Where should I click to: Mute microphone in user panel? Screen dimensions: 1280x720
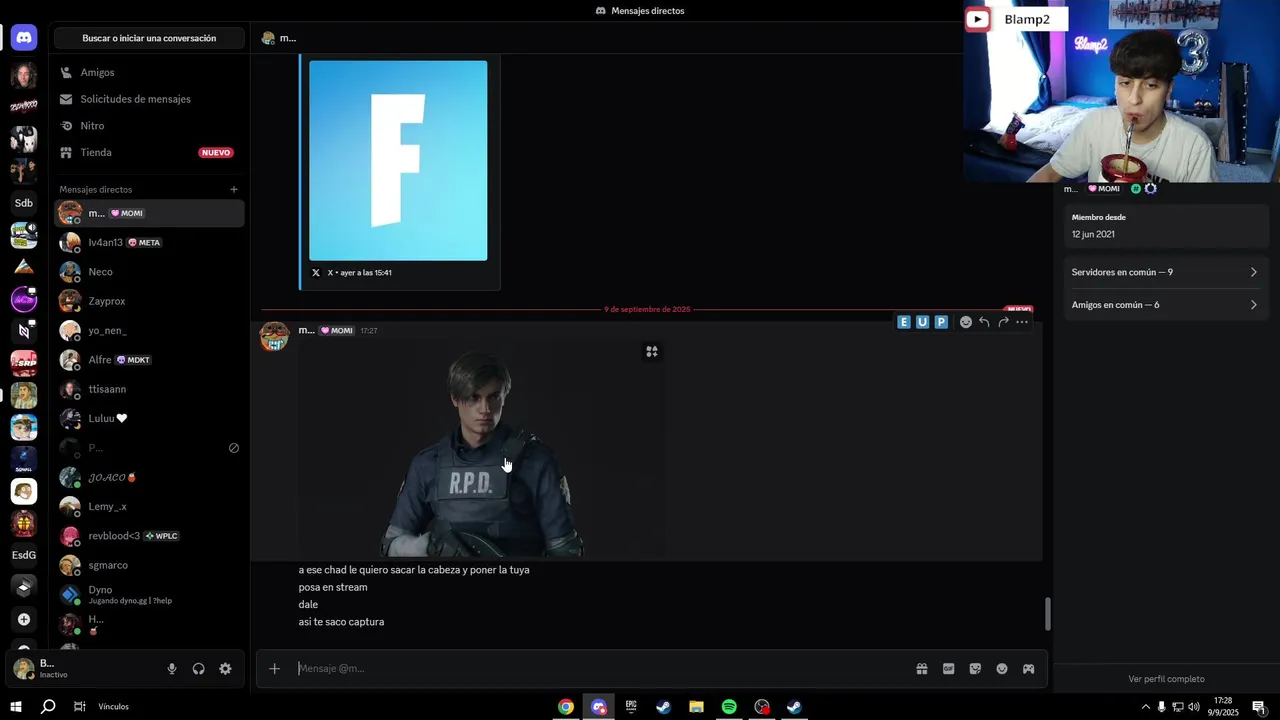(x=172, y=669)
